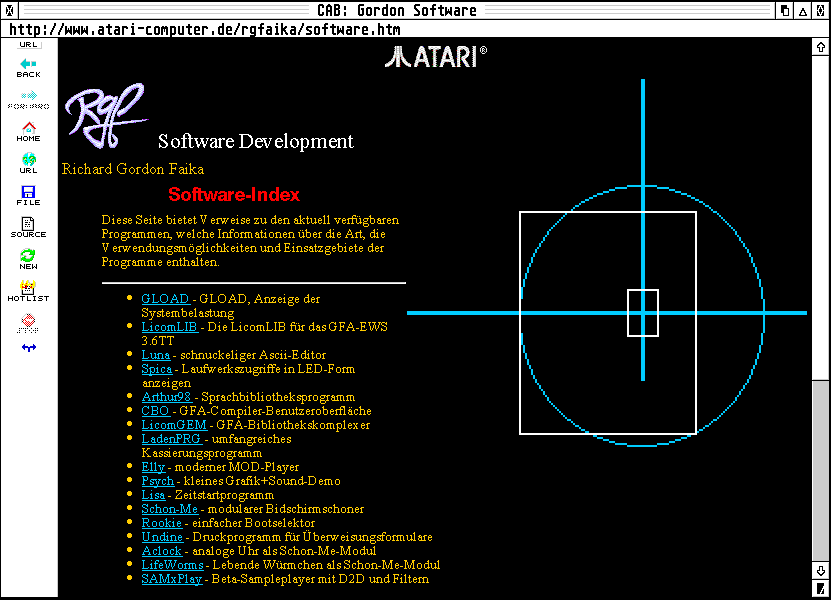This screenshot has height=600, width=831.
Task: Follow the Psych demo link
Action: click(157, 481)
